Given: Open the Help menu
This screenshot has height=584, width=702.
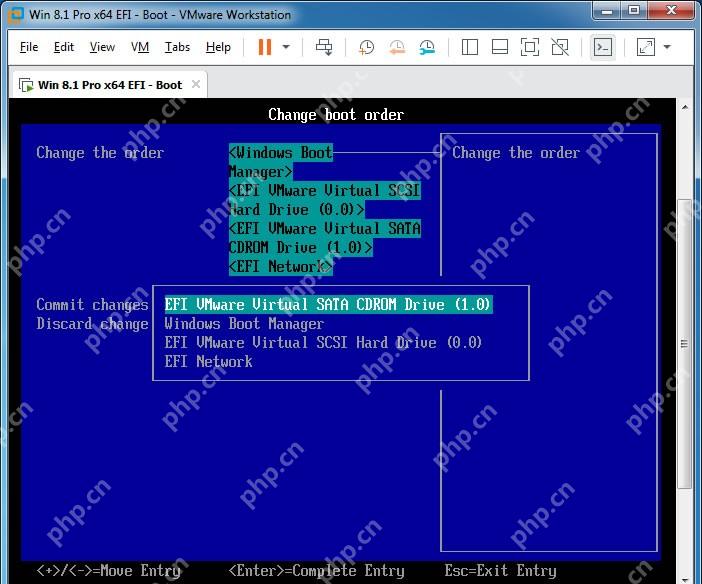Looking at the screenshot, I should click(218, 47).
